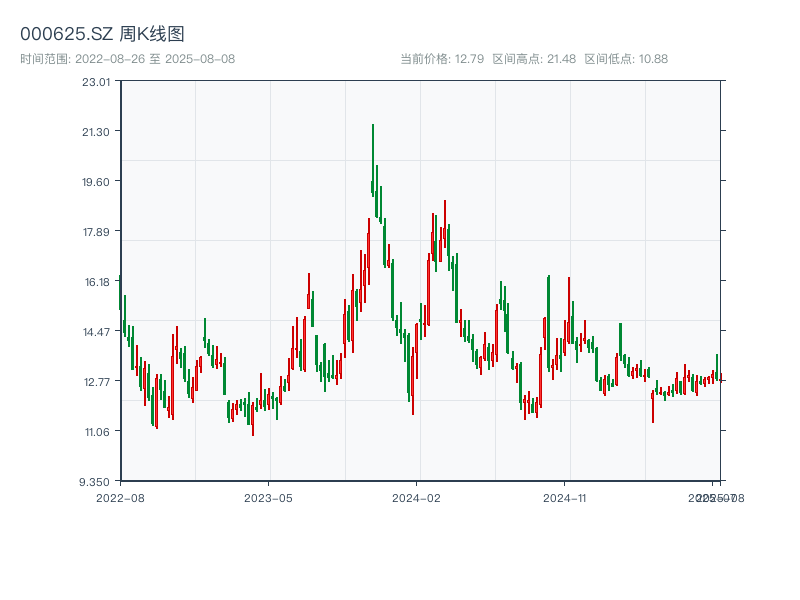Click the chart title 000625.SZ 周K线图

pos(102,34)
